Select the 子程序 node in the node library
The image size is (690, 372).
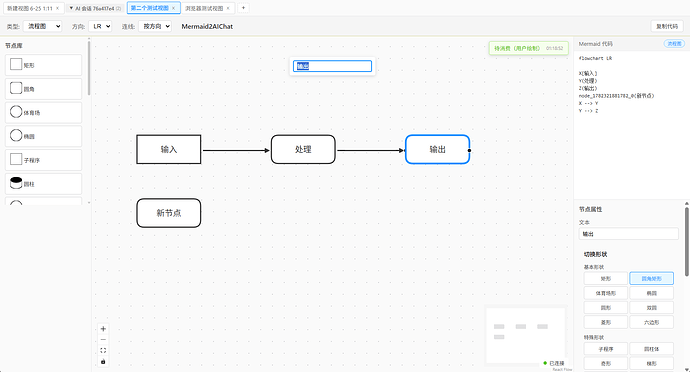click(43, 160)
